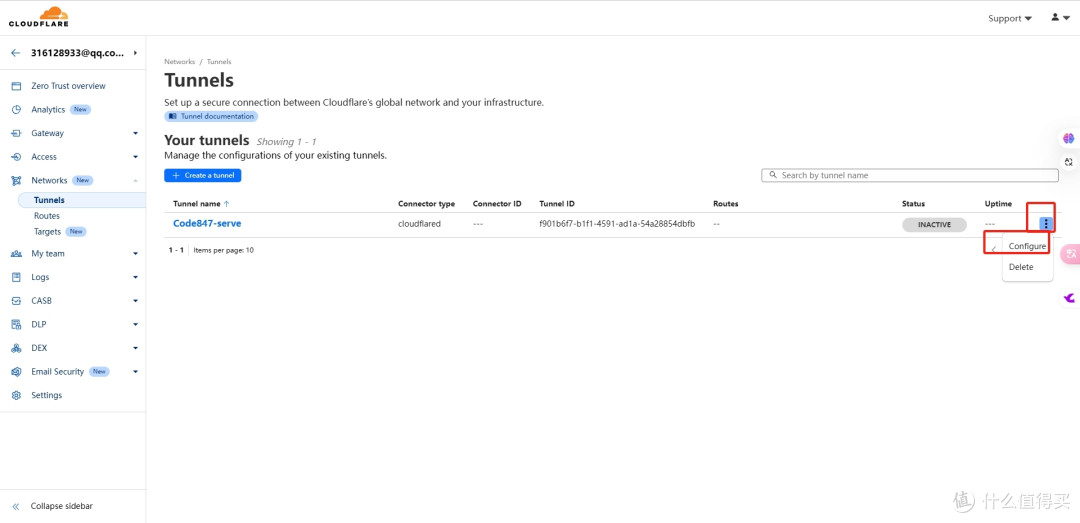Open the Code847-serve tunnel link

(x=207, y=223)
